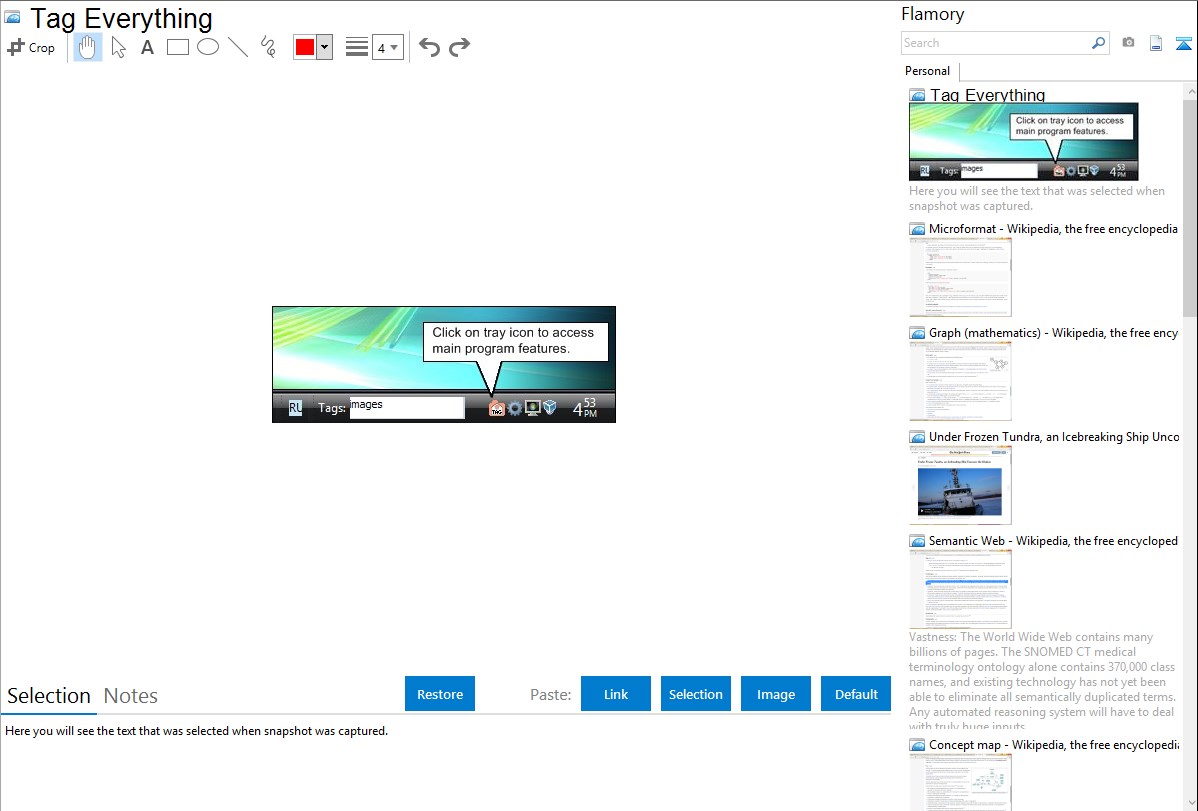Viewport: 1198px width, 811px height.
Task: Click the Paste Link button
Action: pyautogui.click(x=616, y=694)
